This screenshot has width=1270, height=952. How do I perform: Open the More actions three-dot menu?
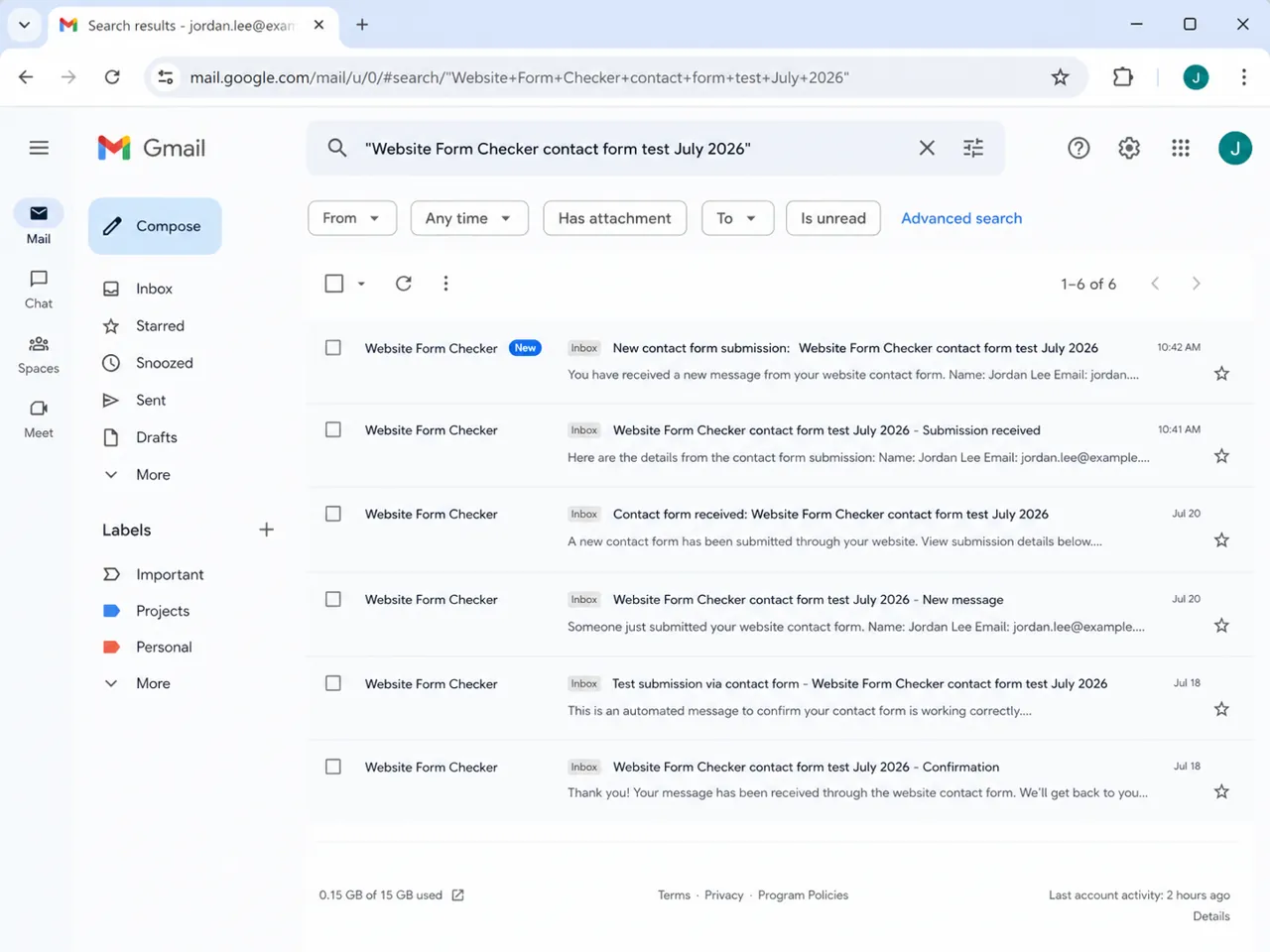445,284
